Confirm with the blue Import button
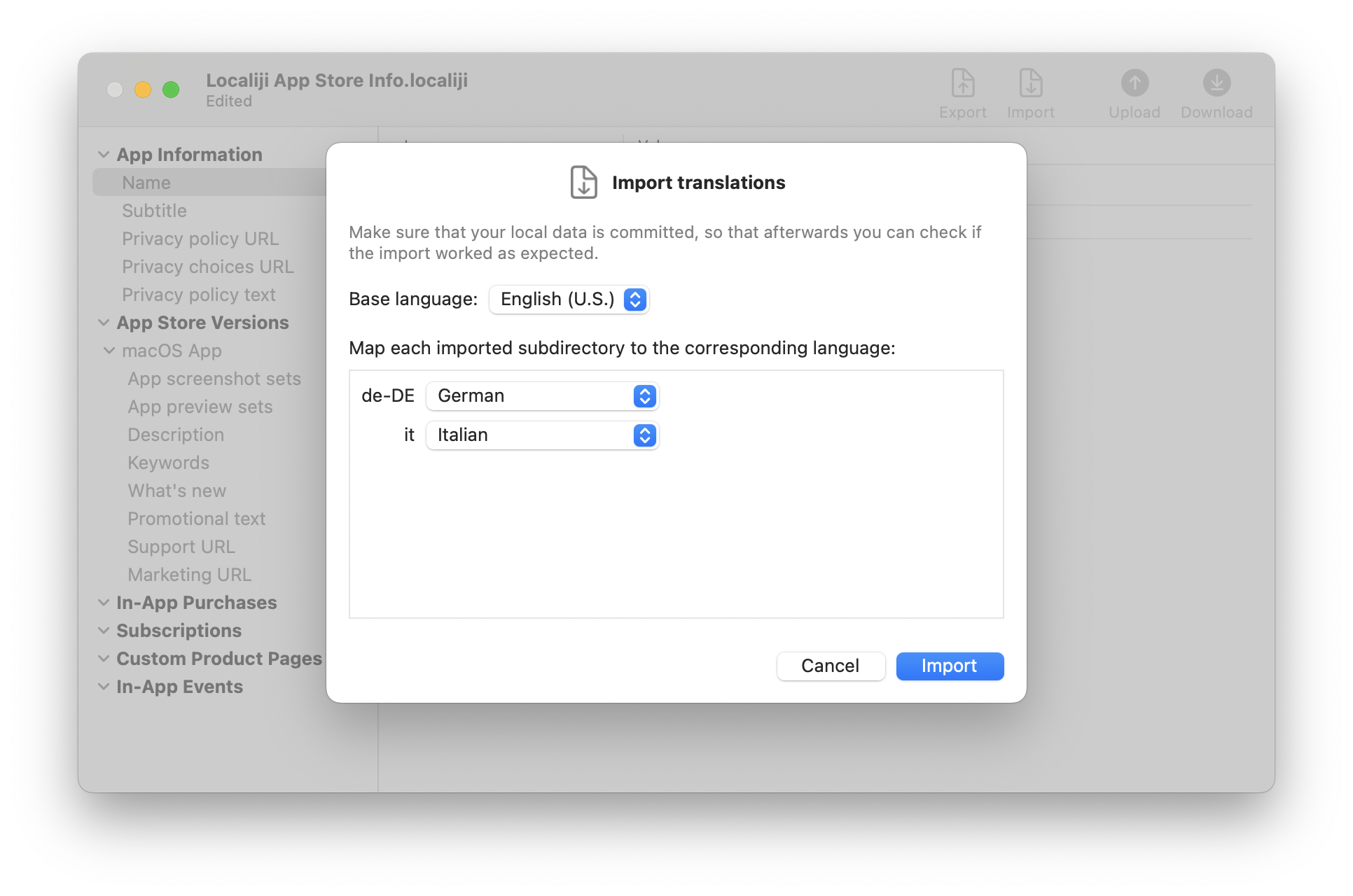The image size is (1353, 896). 950,666
